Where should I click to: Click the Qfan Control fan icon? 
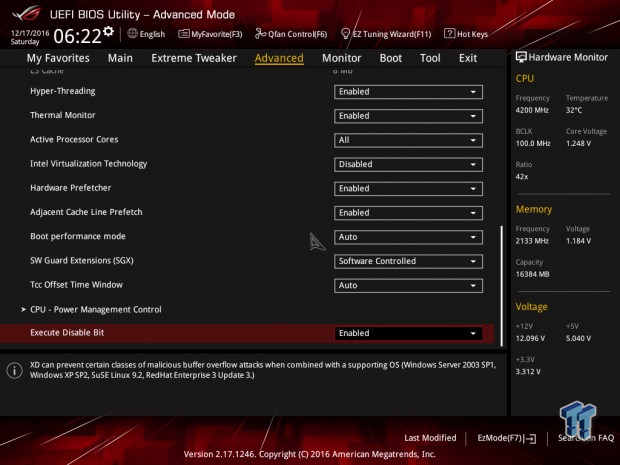(x=260, y=34)
